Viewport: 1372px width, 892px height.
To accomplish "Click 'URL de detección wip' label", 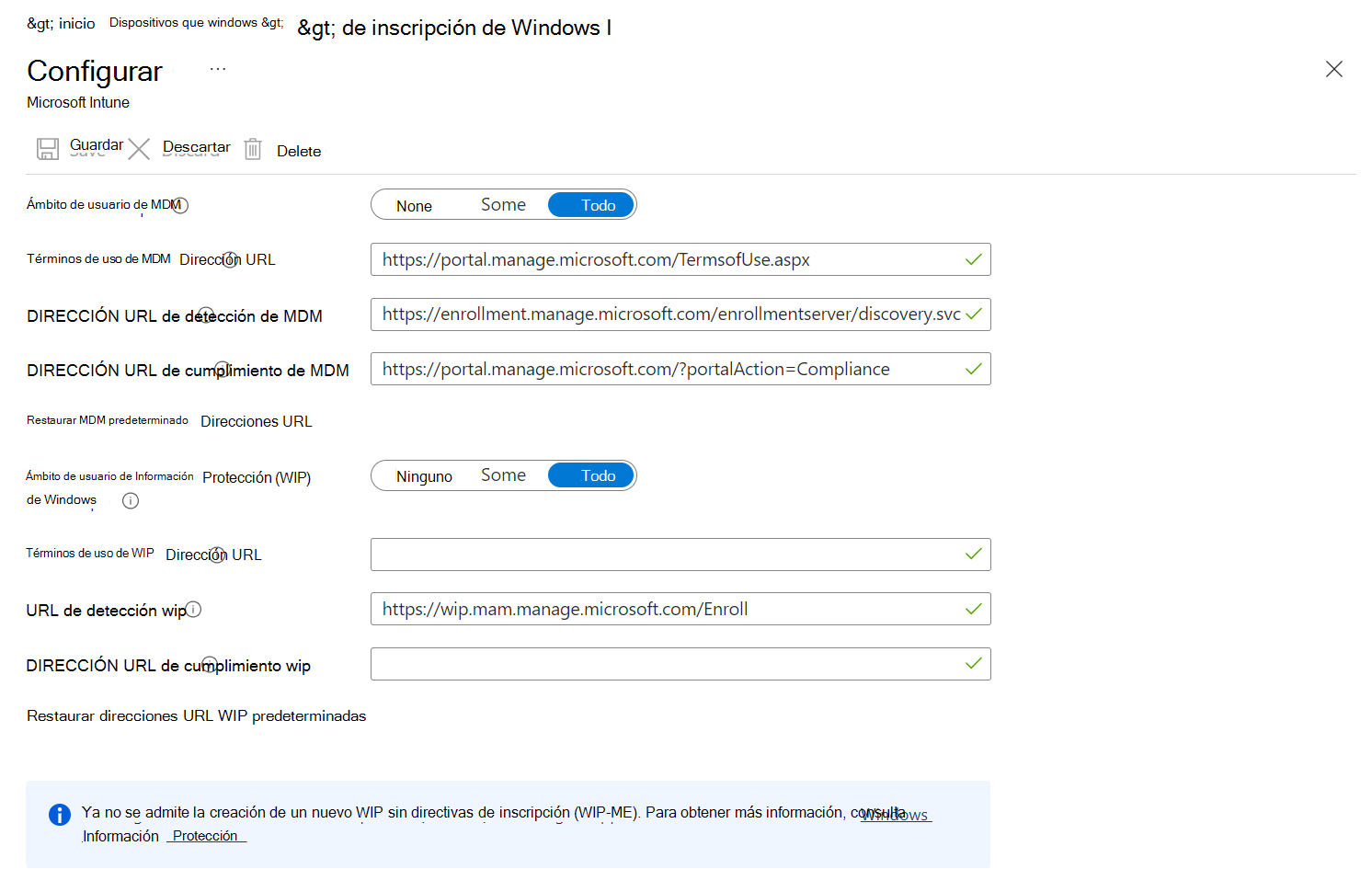I will (106, 611).
